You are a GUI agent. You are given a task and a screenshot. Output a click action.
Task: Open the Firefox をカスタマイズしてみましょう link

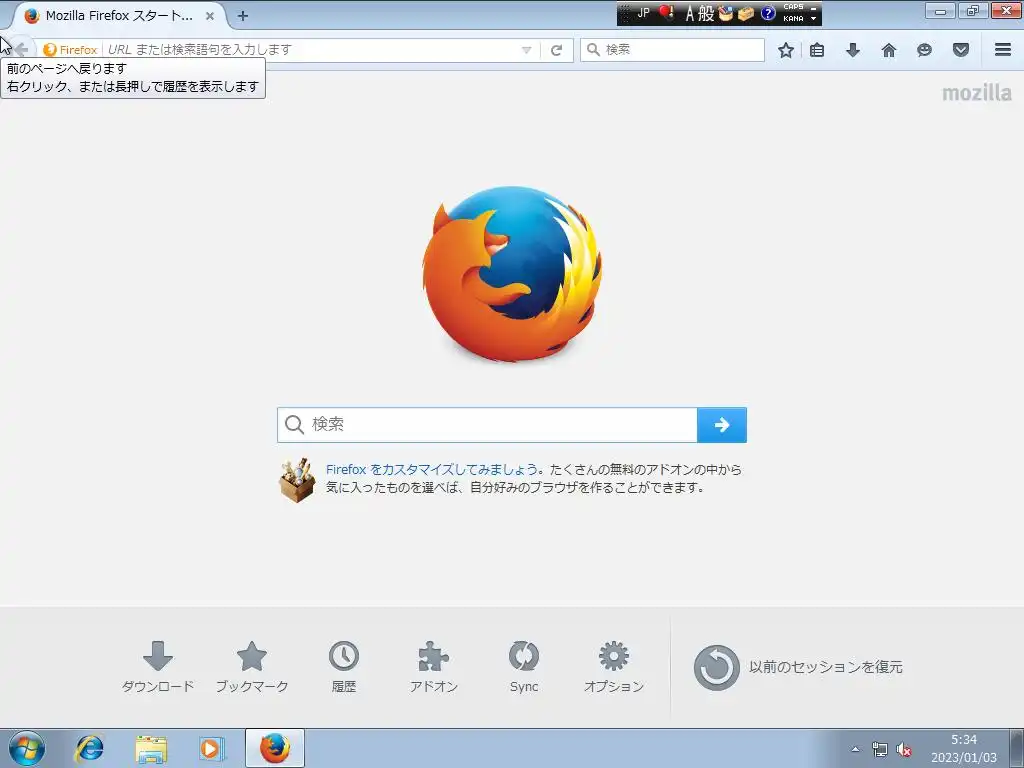tap(432, 470)
